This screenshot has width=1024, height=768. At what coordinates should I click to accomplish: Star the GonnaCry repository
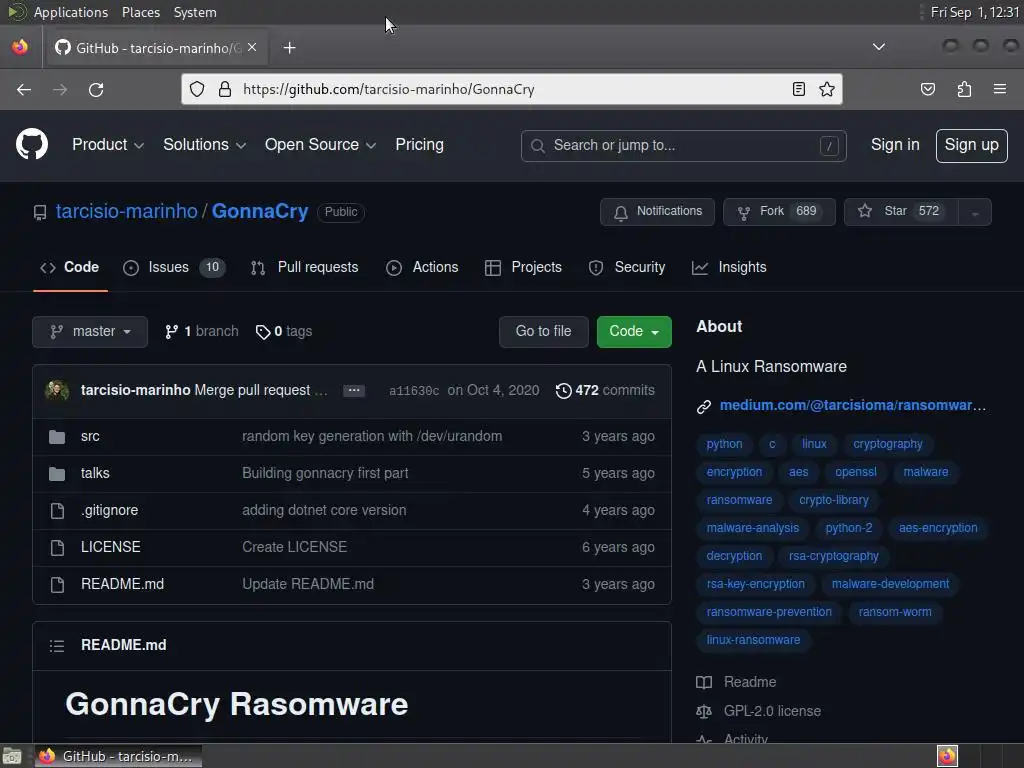pyautogui.click(x=901, y=212)
